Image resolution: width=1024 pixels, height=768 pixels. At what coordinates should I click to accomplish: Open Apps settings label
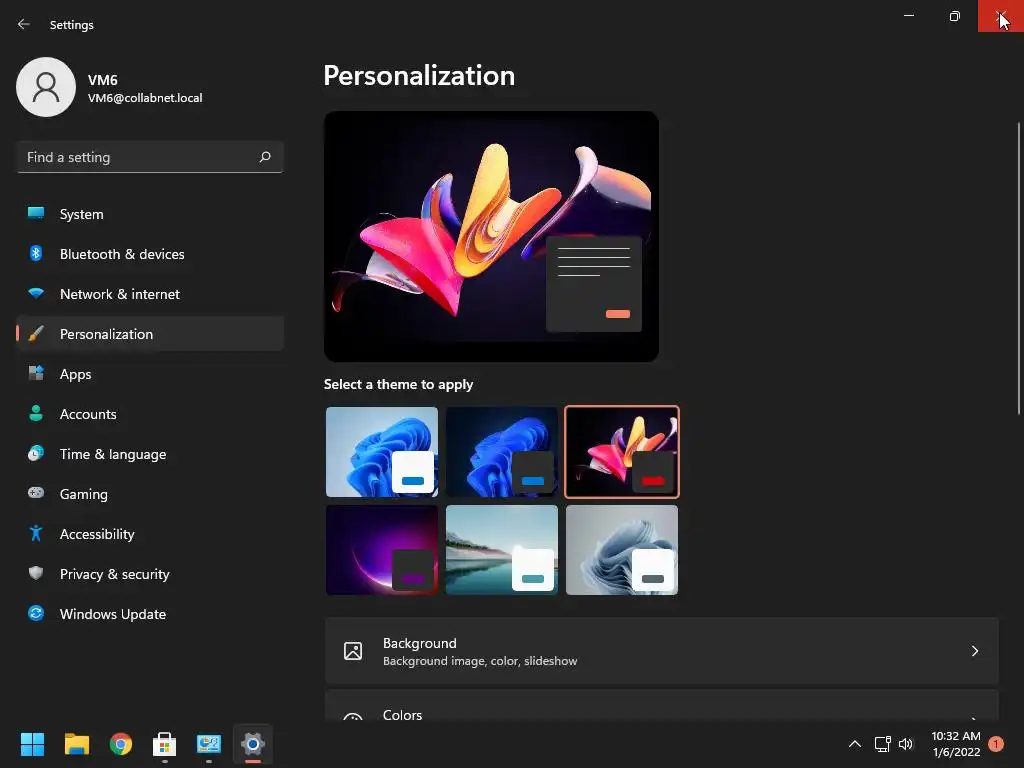(76, 374)
